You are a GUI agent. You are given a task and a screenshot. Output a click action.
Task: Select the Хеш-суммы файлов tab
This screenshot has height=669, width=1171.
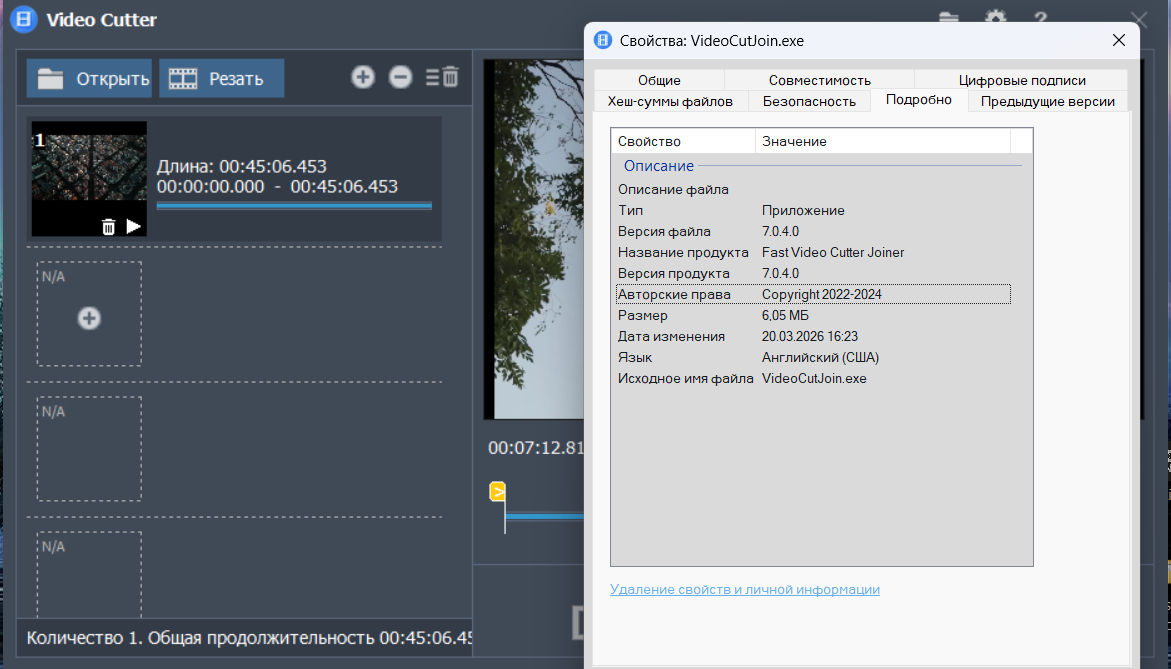coord(671,101)
